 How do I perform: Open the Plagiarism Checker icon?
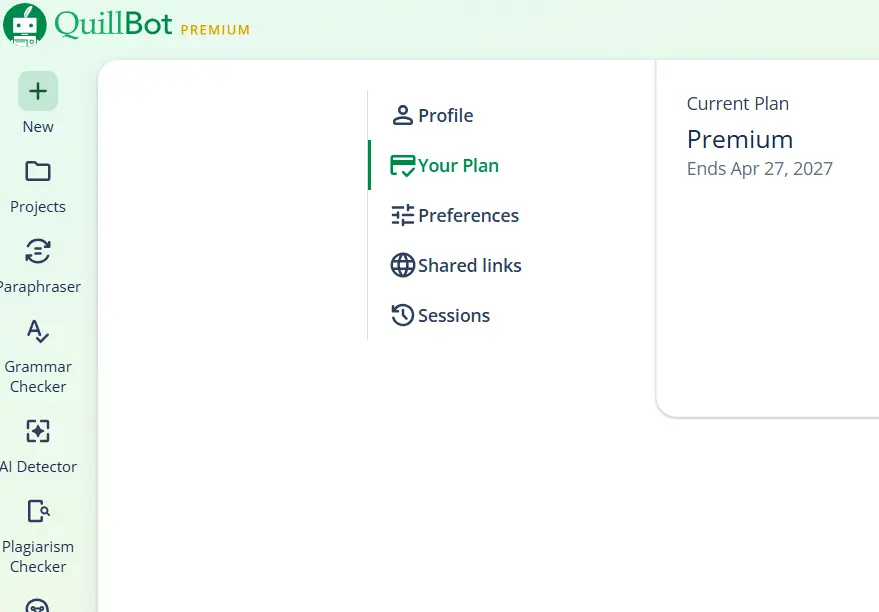38,511
